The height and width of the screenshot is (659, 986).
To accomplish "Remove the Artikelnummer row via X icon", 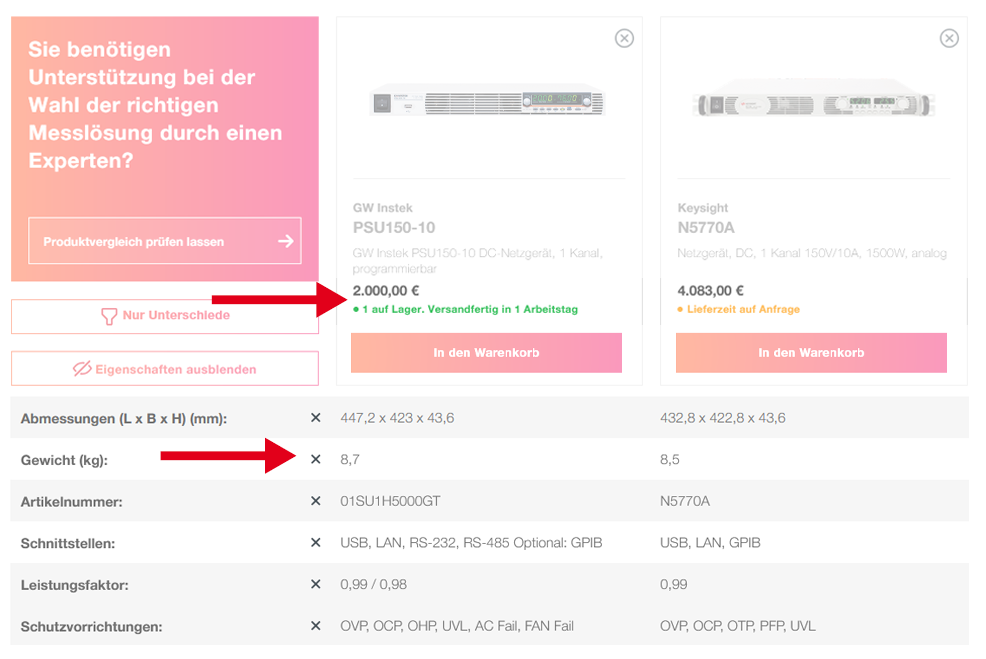I will click(x=316, y=501).
